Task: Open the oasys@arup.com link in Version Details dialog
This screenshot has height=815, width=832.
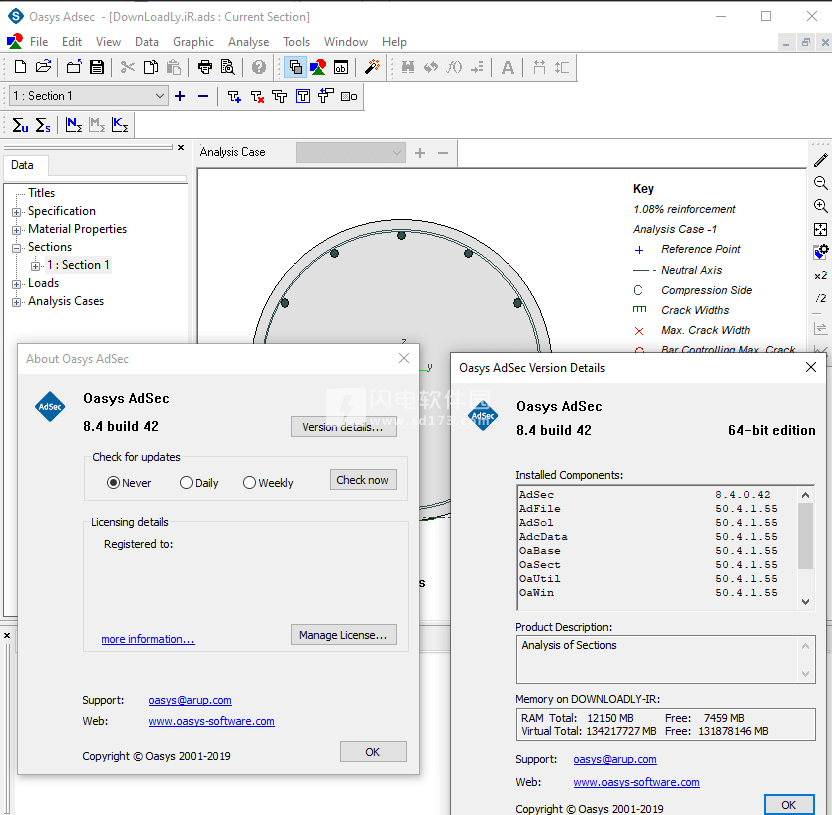Action: pyautogui.click(x=615, y=759)
